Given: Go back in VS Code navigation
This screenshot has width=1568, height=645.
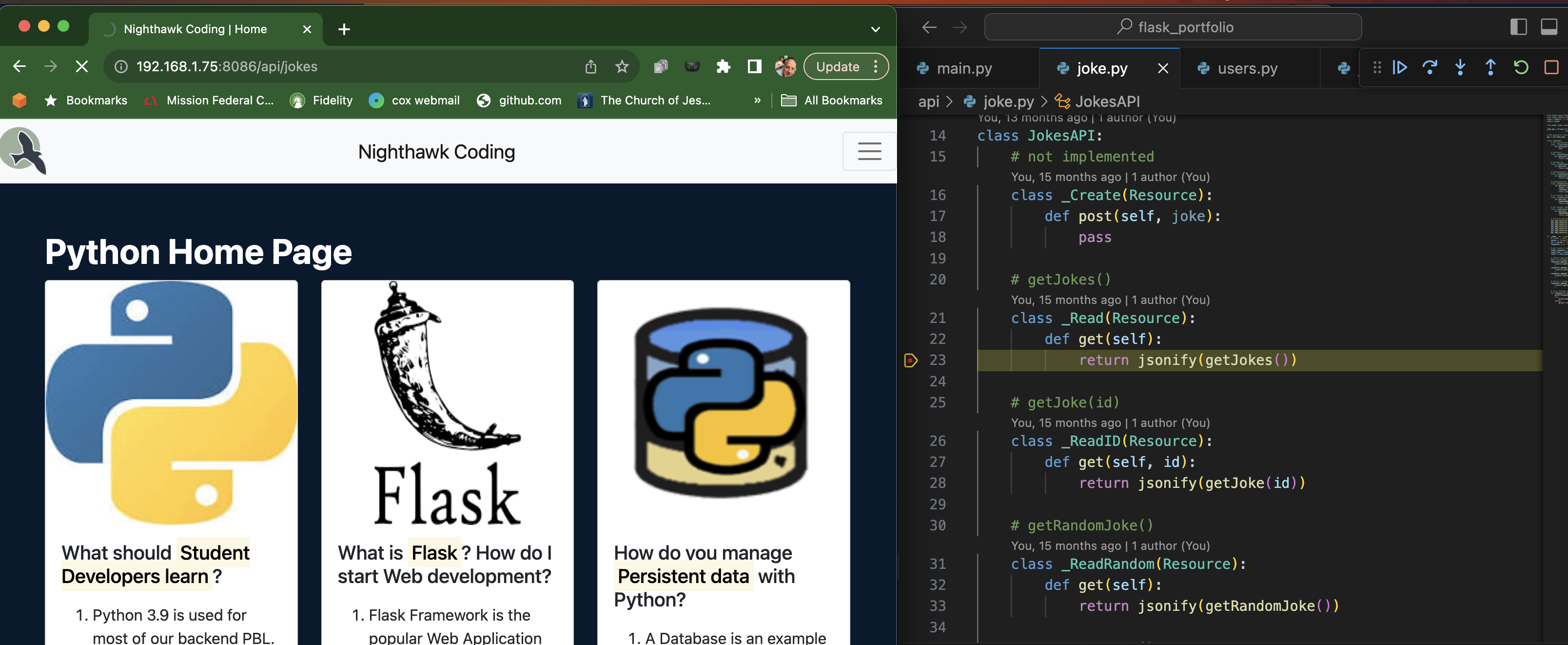Looking at the screenshot, I should [929, 27].
